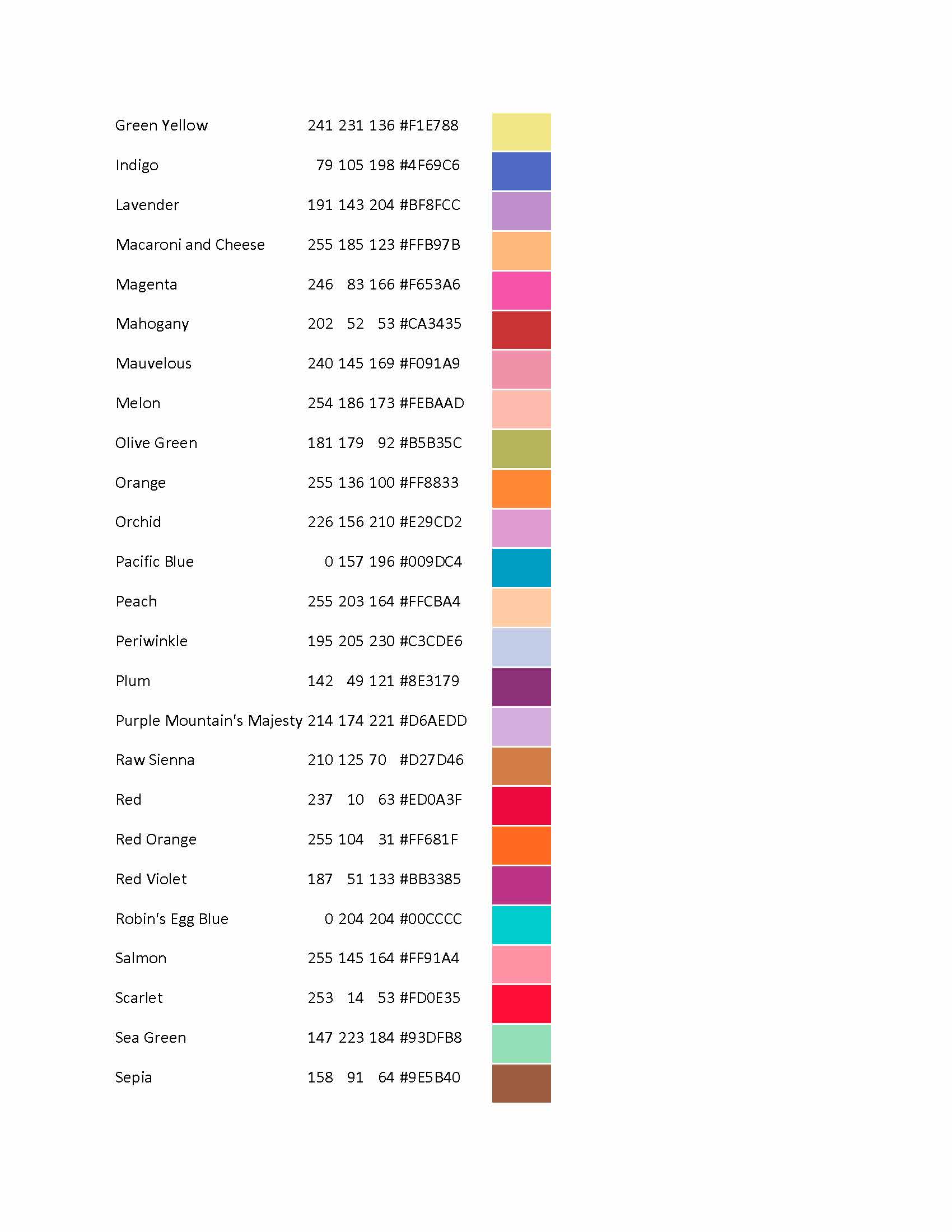Click the Green Yellow color swatch
This screenshot has height=1232, width=952.
click(x=521, y=132)
